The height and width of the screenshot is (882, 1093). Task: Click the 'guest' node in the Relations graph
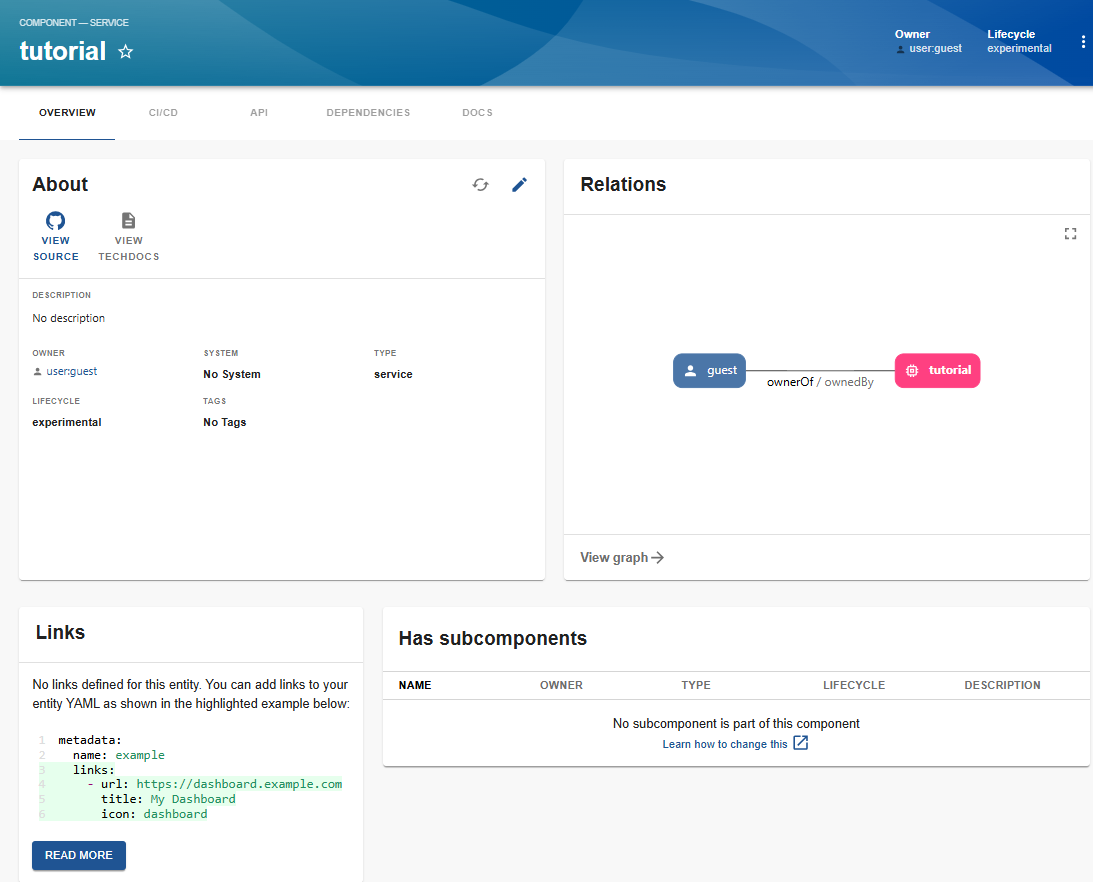point(709,370)
